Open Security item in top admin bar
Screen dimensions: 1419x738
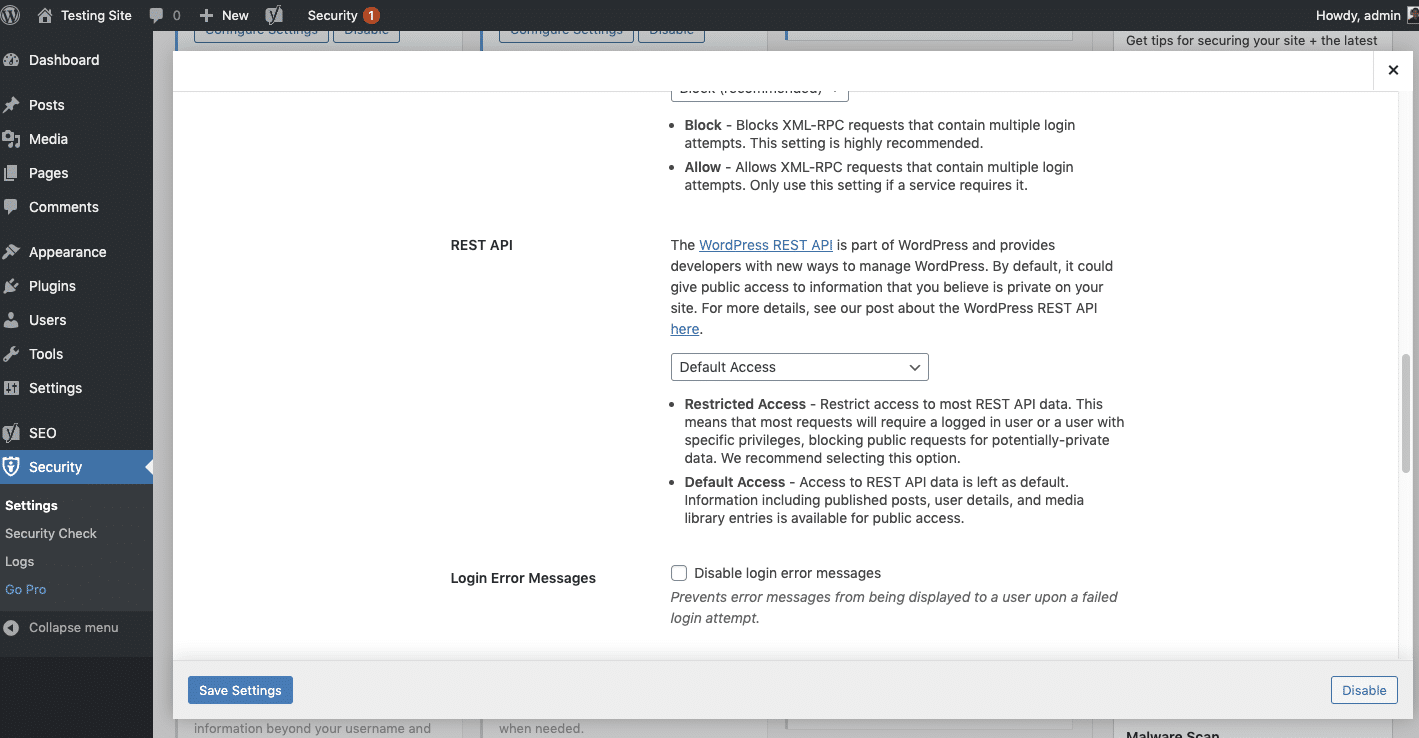click(x=343, y=16)
